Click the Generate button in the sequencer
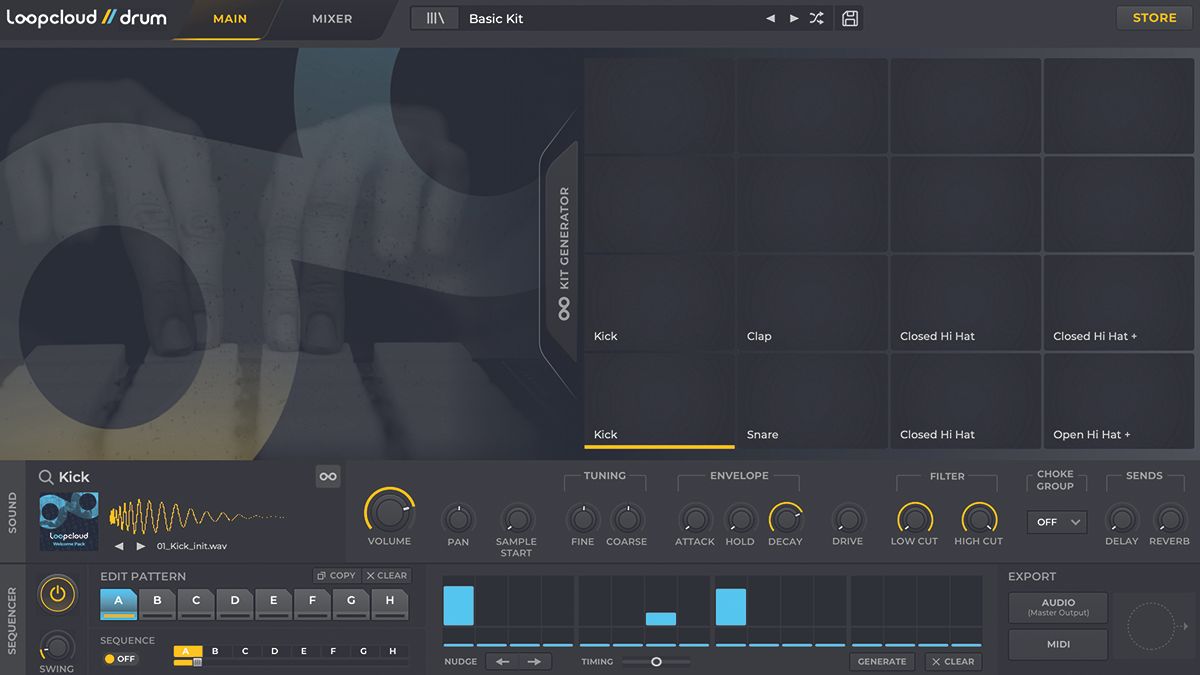The width and height of the screenshot is (1200, 675). coord(881,661)
